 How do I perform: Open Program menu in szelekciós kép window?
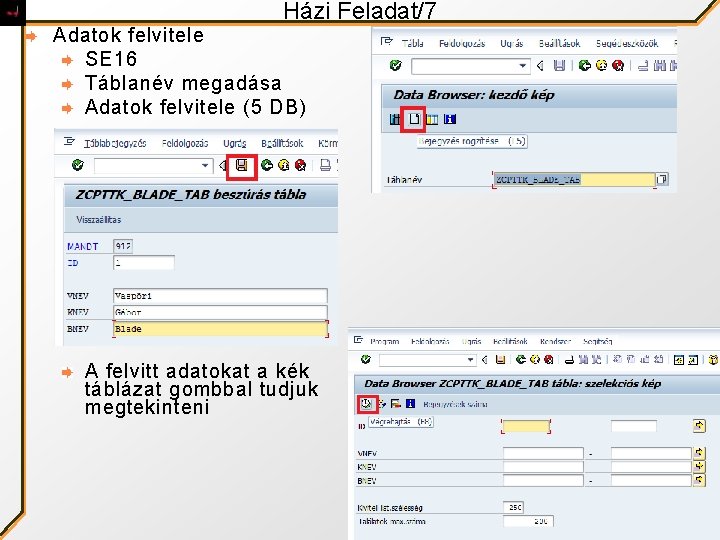[x=384, y=342]
